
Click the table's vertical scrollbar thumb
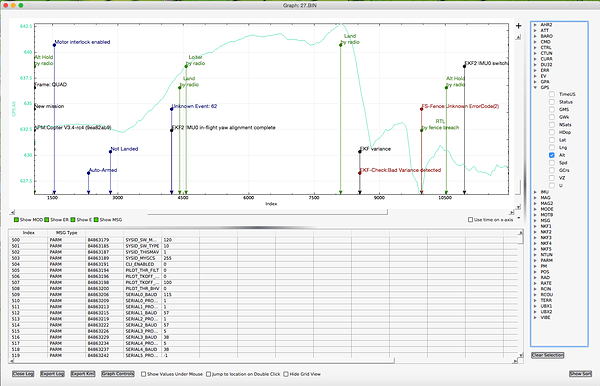(x=521, y=239)
